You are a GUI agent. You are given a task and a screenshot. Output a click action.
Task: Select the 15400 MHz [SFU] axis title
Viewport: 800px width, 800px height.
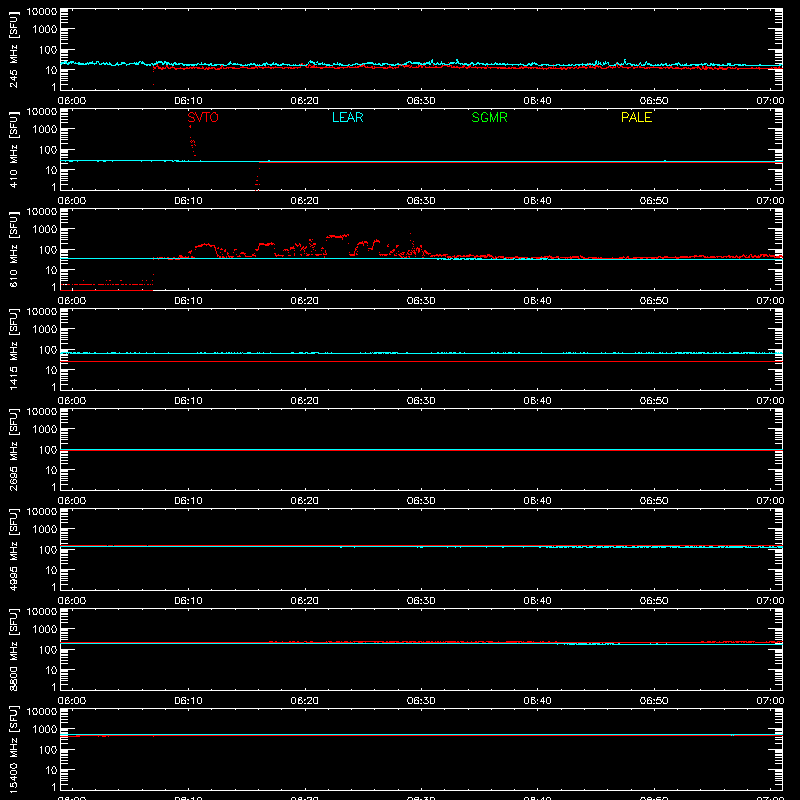point(14,749)
